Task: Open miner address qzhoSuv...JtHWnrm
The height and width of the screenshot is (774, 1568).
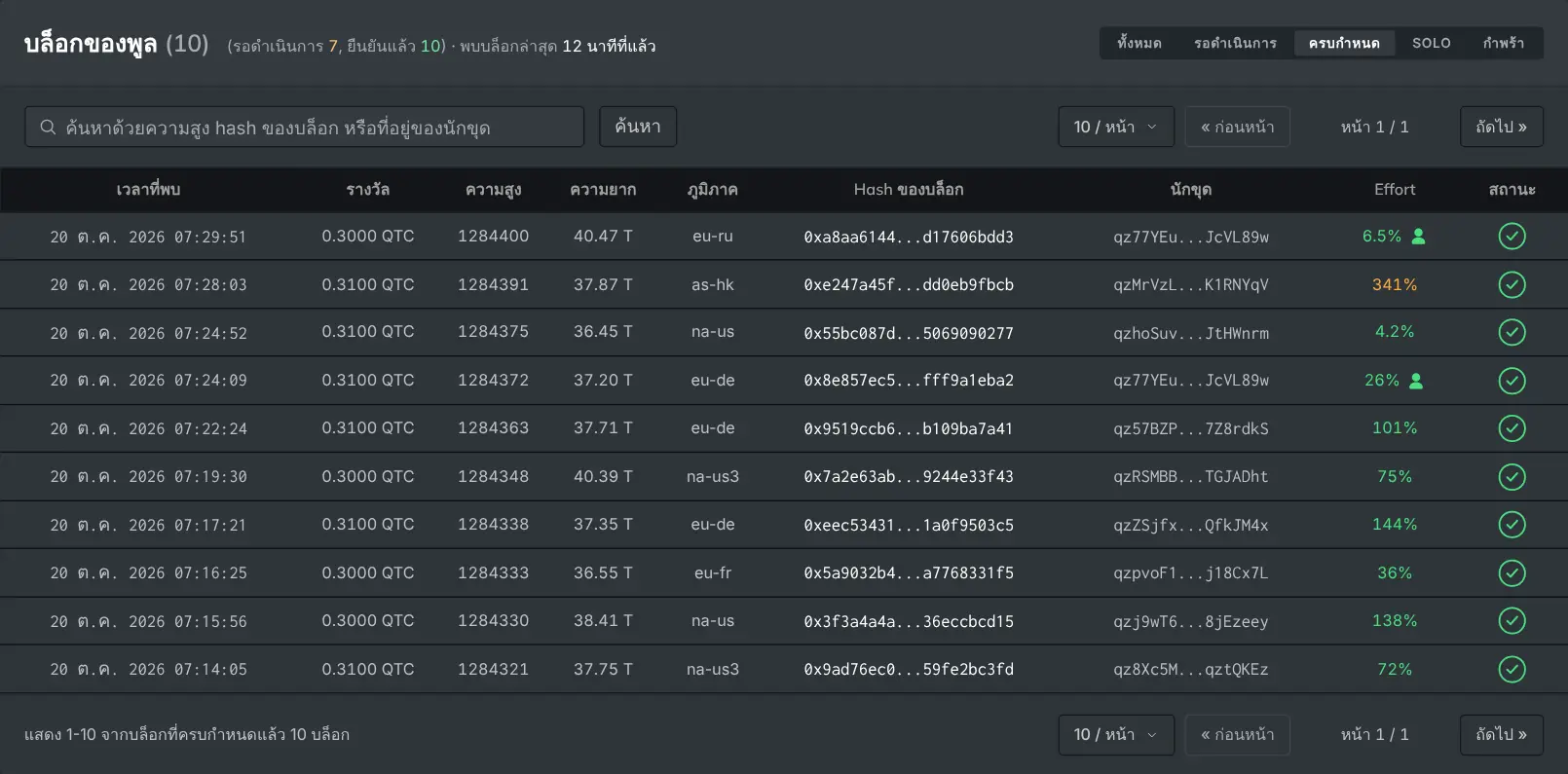Action: click(1191, 333)
